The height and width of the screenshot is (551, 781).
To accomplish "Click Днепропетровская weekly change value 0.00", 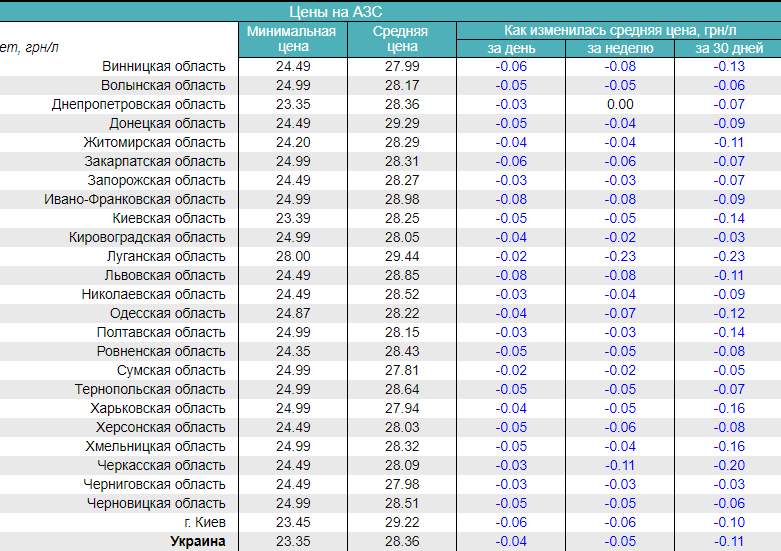I will (620, 104).
